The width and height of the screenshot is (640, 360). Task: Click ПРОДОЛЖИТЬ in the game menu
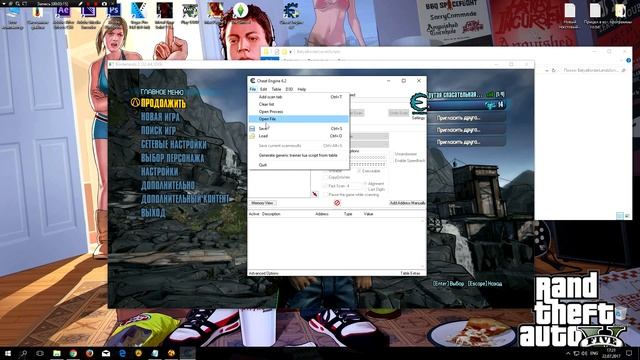click(x=163, y=104)
